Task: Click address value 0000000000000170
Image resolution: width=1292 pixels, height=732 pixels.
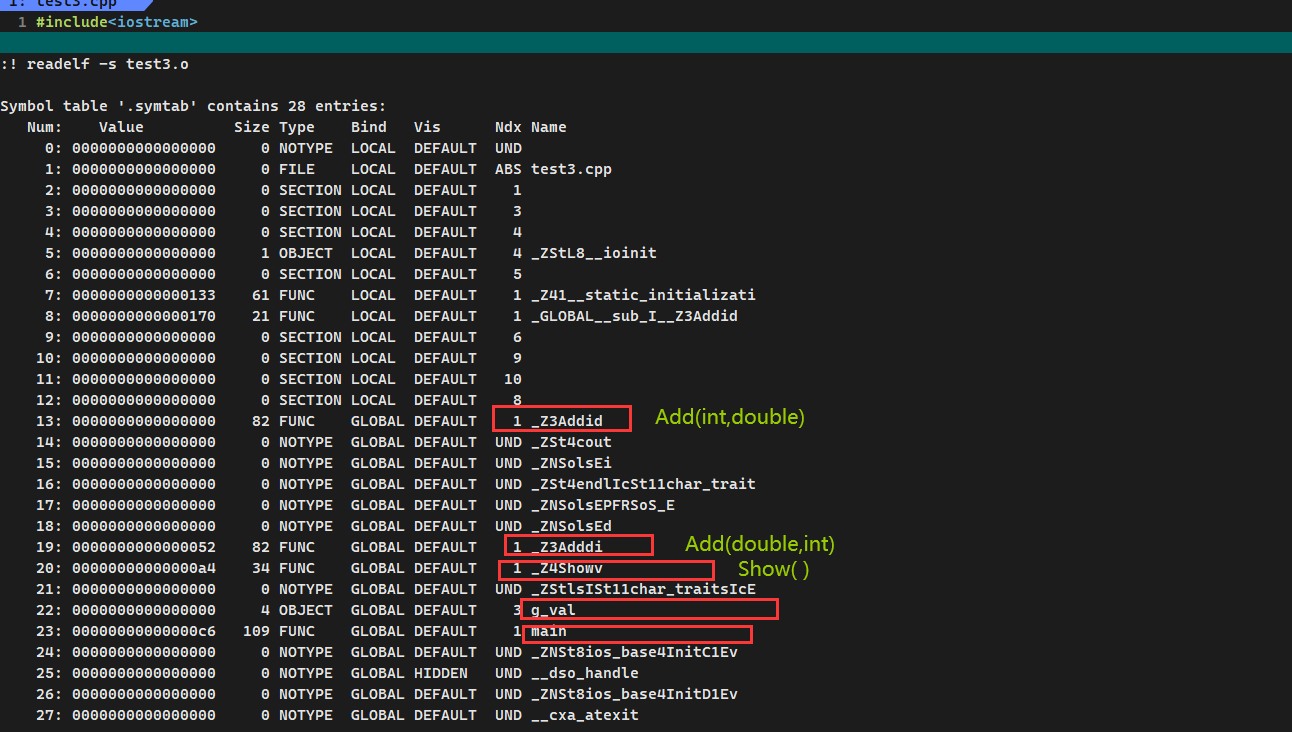Action: click(x=144, y=316)
